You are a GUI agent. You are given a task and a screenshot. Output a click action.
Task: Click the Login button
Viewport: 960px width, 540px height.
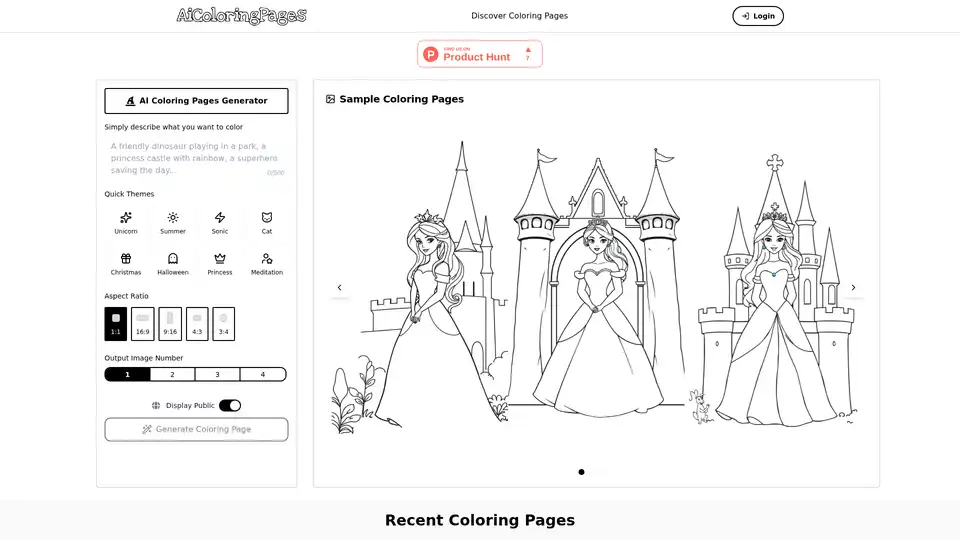[x=758, y=16]
